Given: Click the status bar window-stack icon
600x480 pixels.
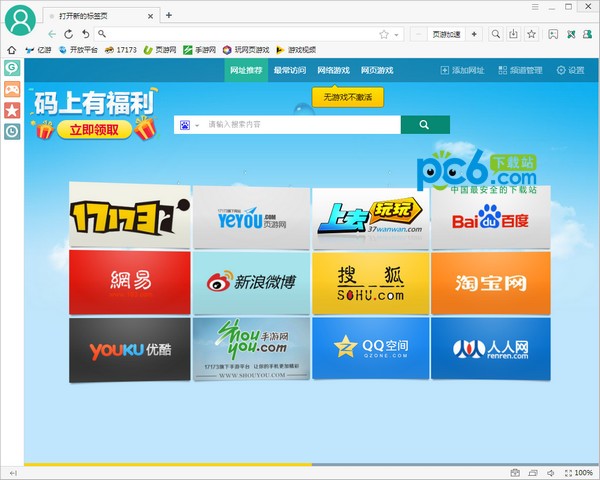Looking at the screenshot, I should [x=533, y=473].
